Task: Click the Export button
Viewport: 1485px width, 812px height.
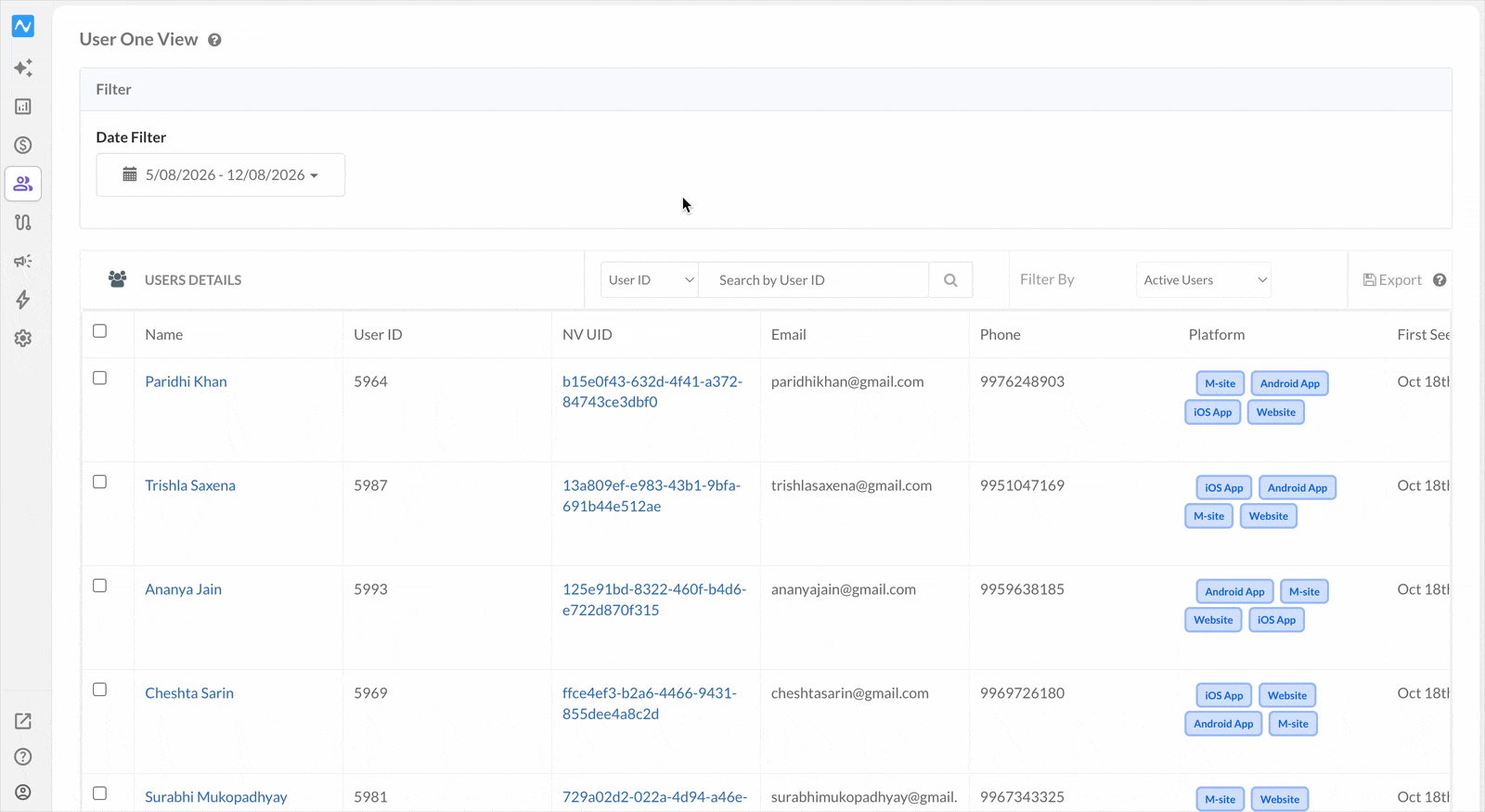Action: point(1392,280)
